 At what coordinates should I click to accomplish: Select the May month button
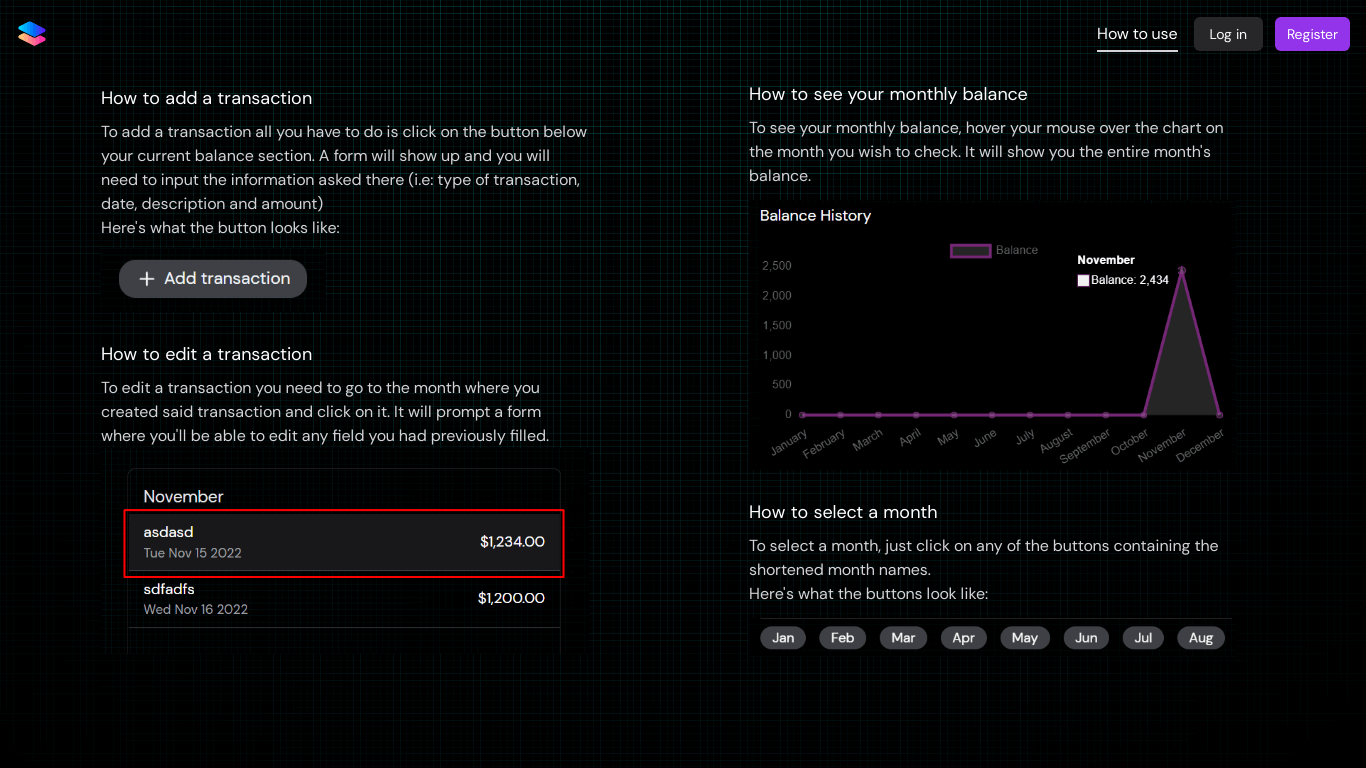[1024, 637]
